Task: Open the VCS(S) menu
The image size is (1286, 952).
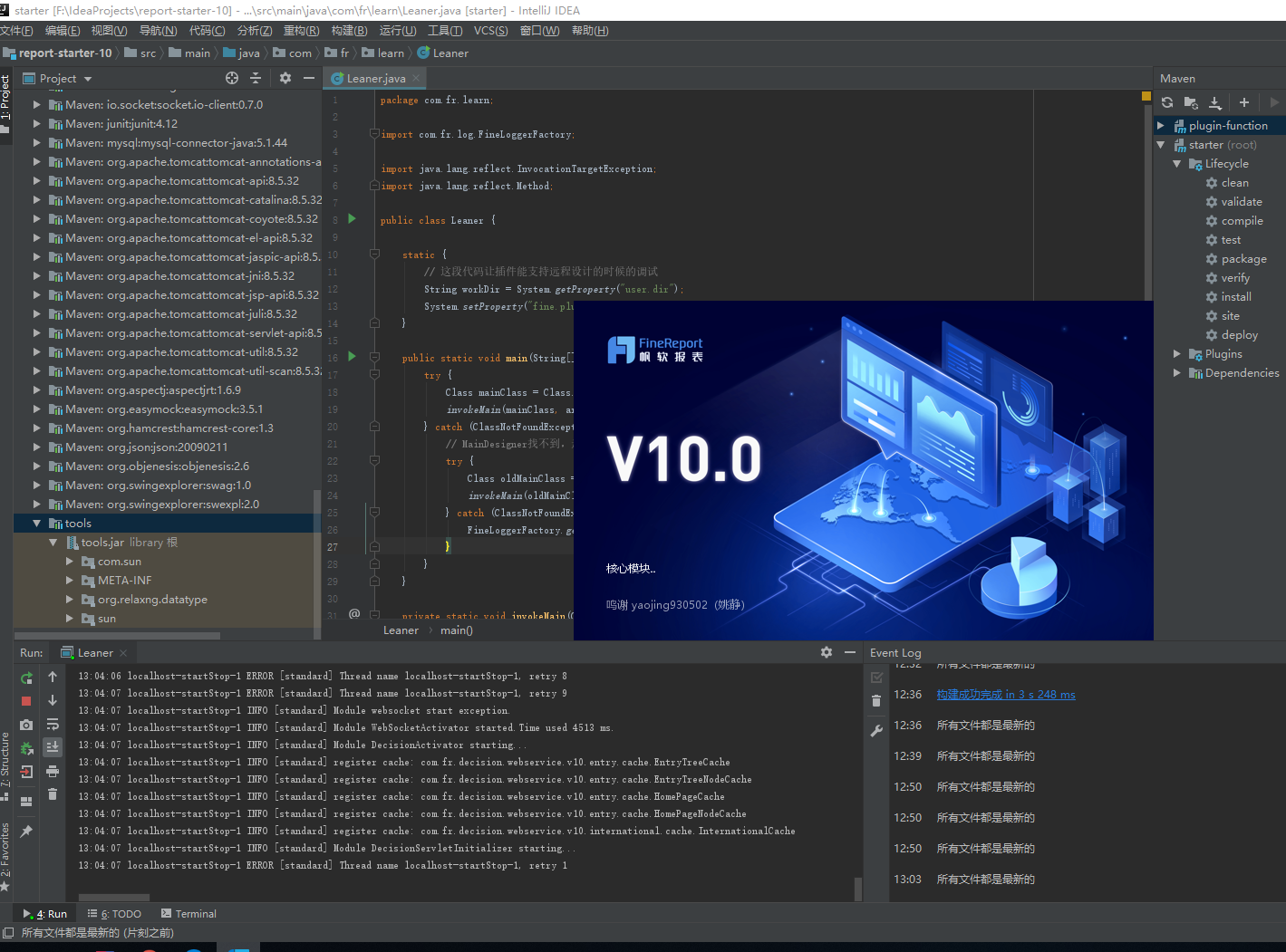Action: 491,31
